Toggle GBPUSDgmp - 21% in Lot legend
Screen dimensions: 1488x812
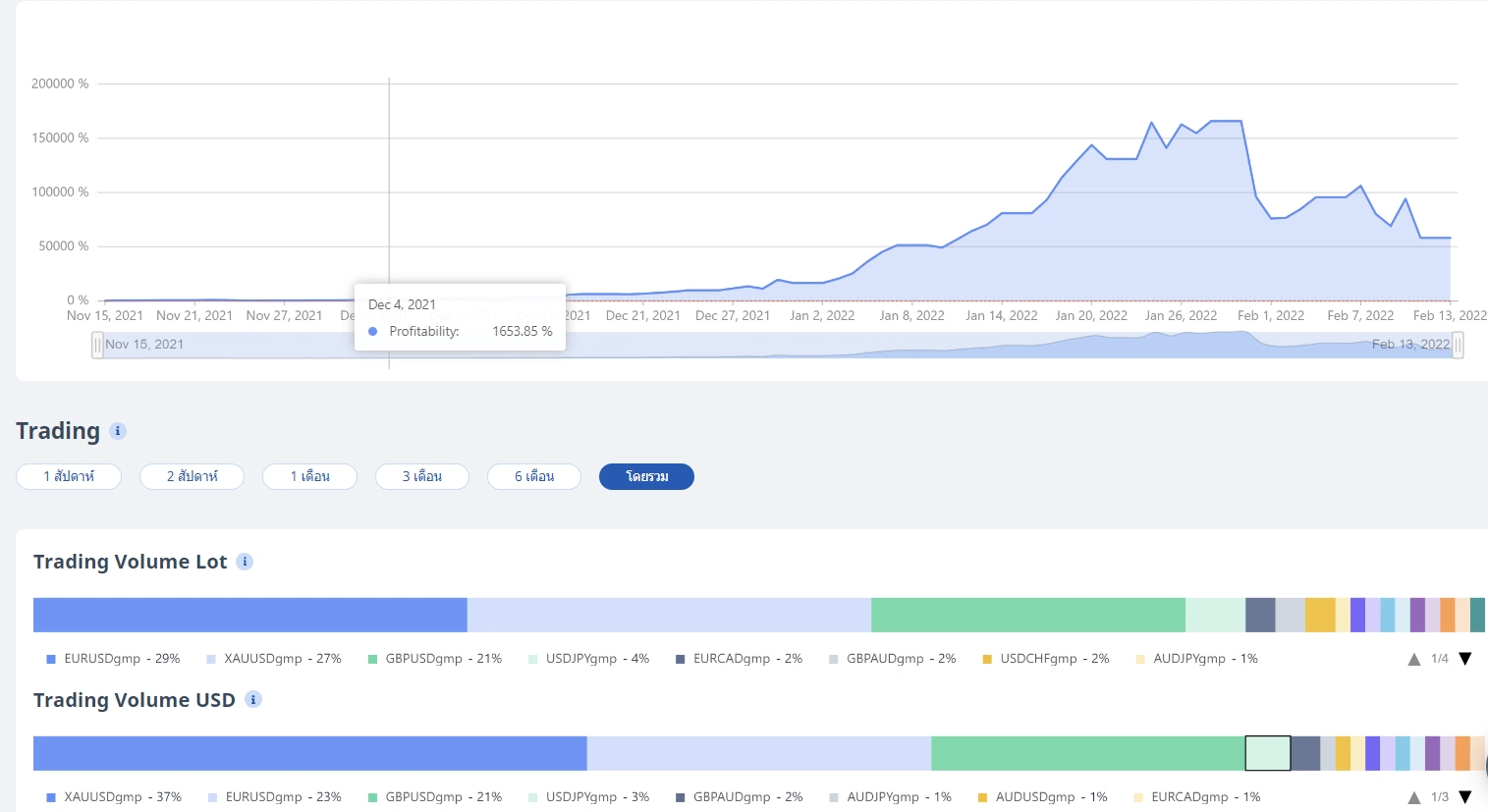click(434, 659)
